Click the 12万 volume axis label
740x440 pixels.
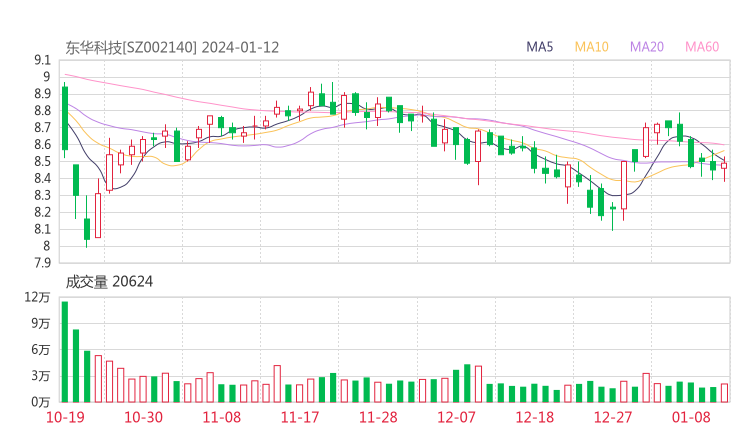point(37,297)
